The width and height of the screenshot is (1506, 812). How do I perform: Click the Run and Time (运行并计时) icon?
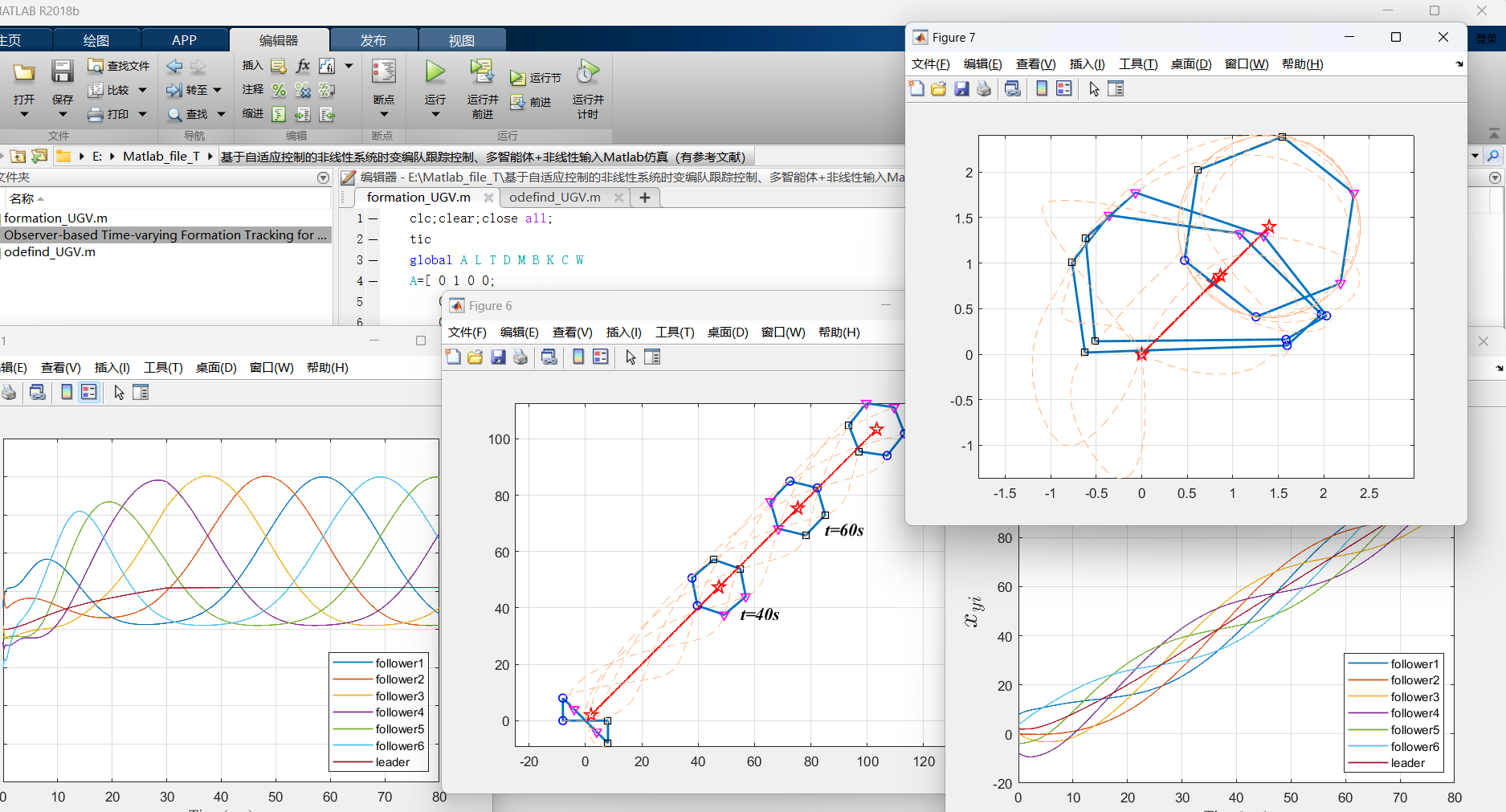coord(587,72)
